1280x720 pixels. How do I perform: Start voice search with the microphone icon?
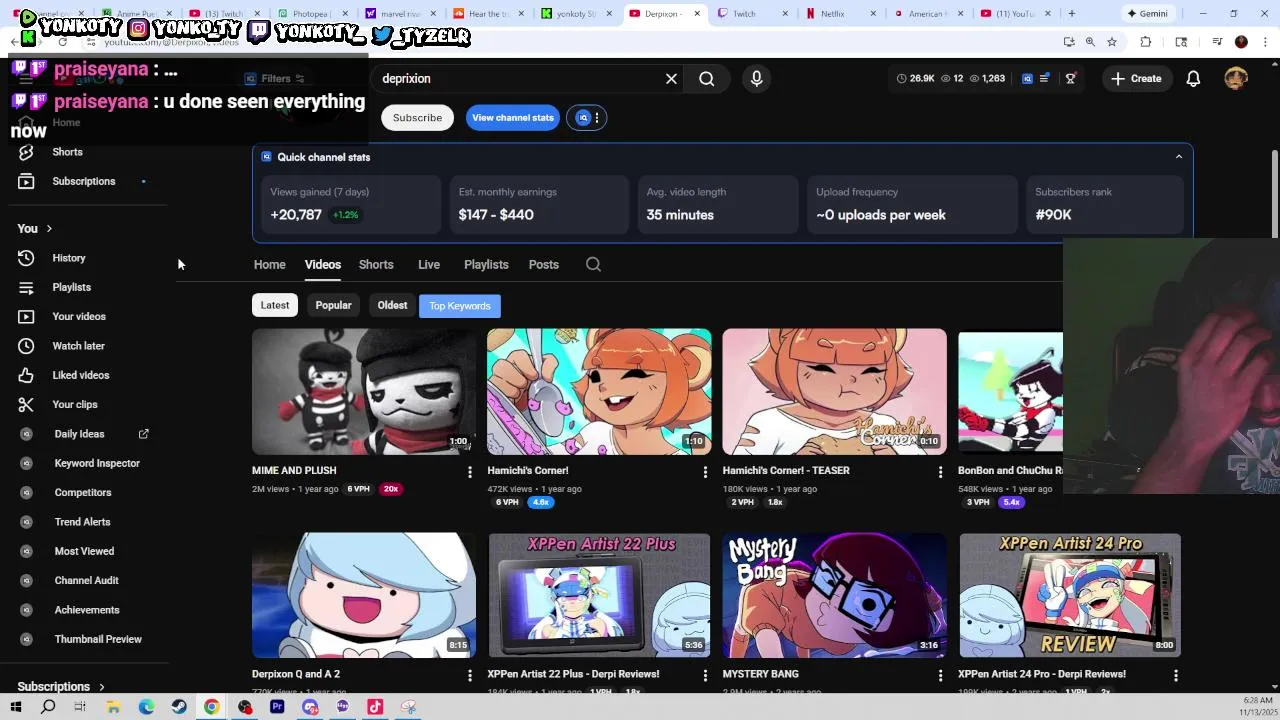point(757,79)
